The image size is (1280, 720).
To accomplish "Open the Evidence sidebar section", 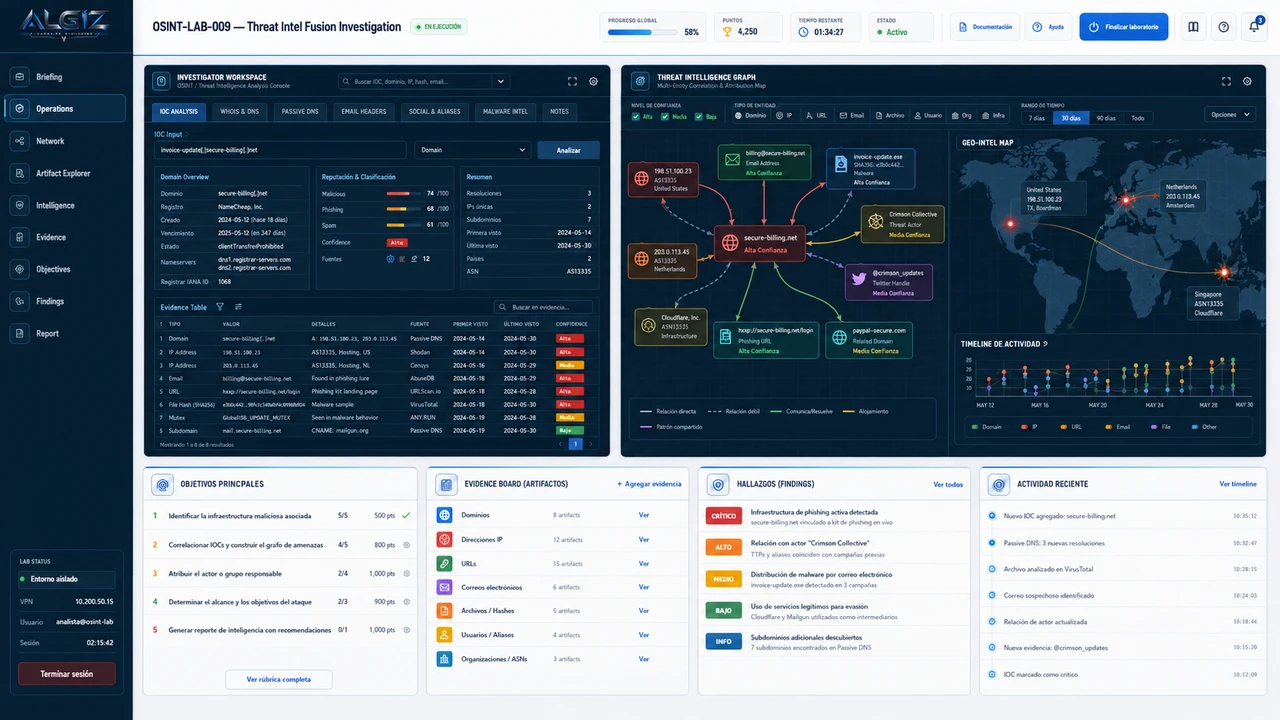I will point(66,237).
